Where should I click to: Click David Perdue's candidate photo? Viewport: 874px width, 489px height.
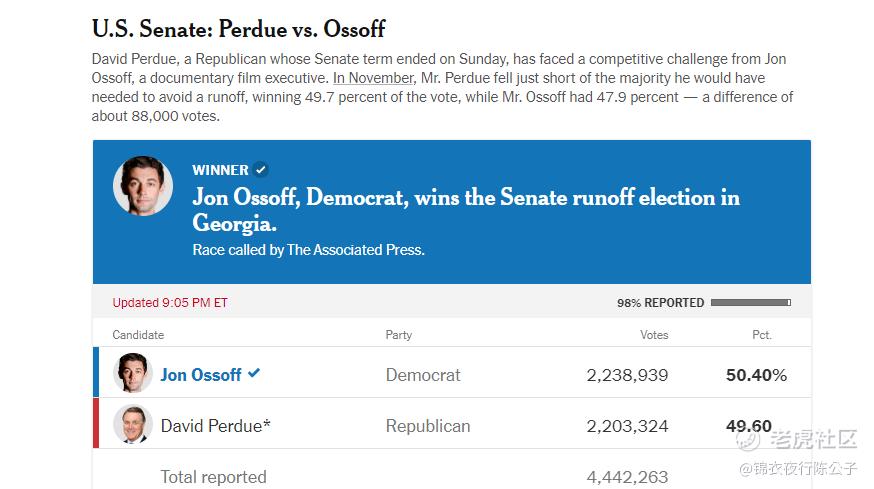[x=133, y=424]
